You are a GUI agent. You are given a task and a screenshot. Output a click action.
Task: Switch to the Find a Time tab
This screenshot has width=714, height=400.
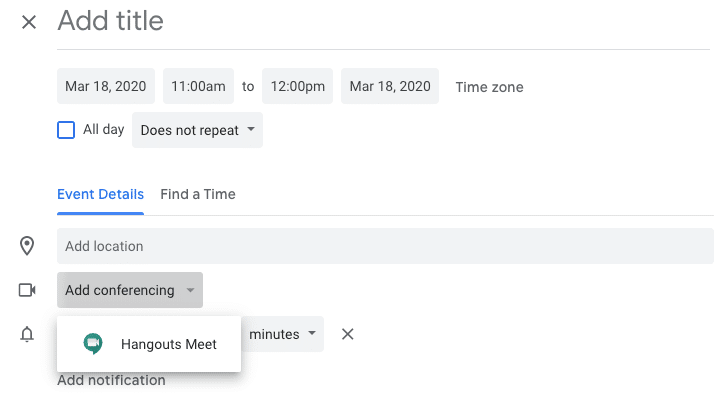pos(198,194)
